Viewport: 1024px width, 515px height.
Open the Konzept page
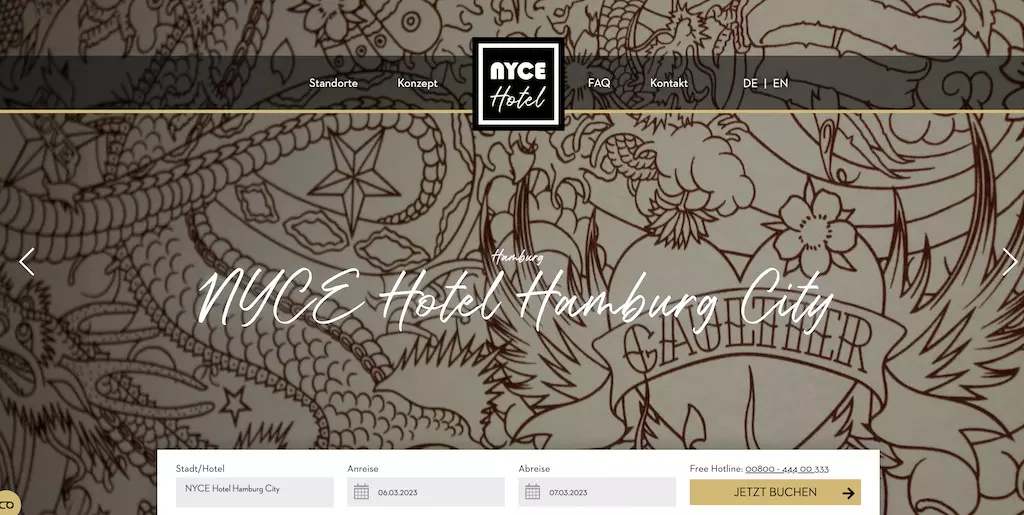[x=417, y=83]
